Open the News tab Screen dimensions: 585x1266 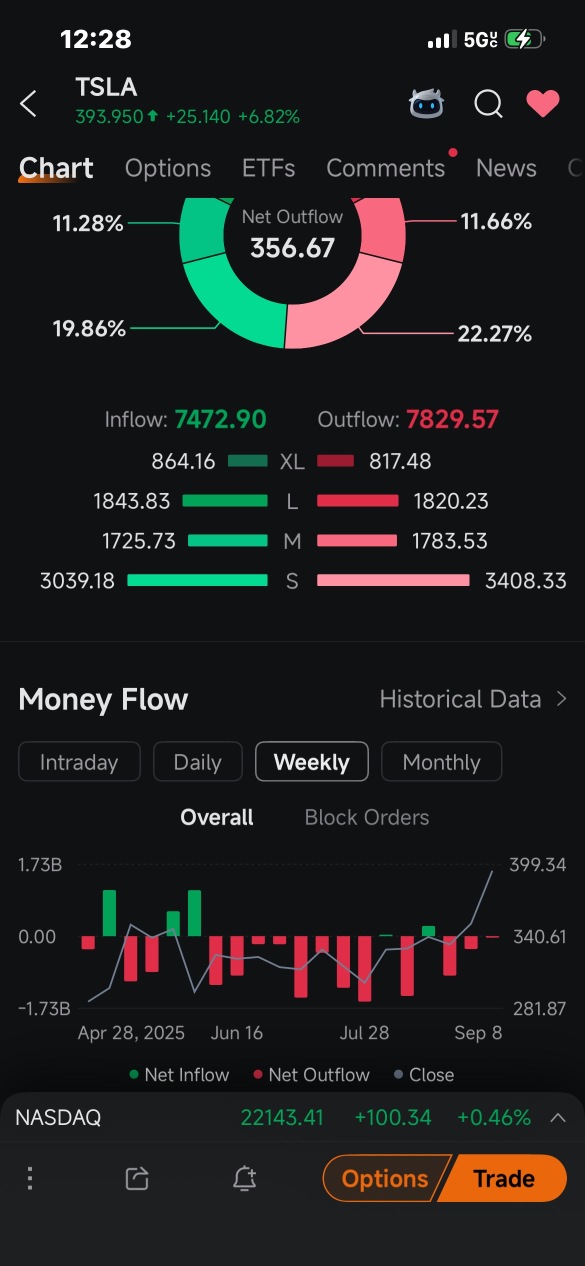tap(506, 168)
